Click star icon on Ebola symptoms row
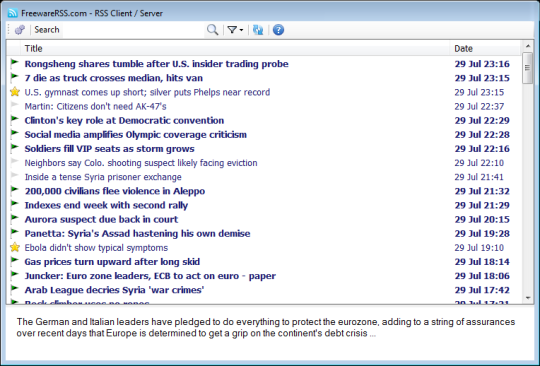The image size is (540, 366). coord(15,247)
